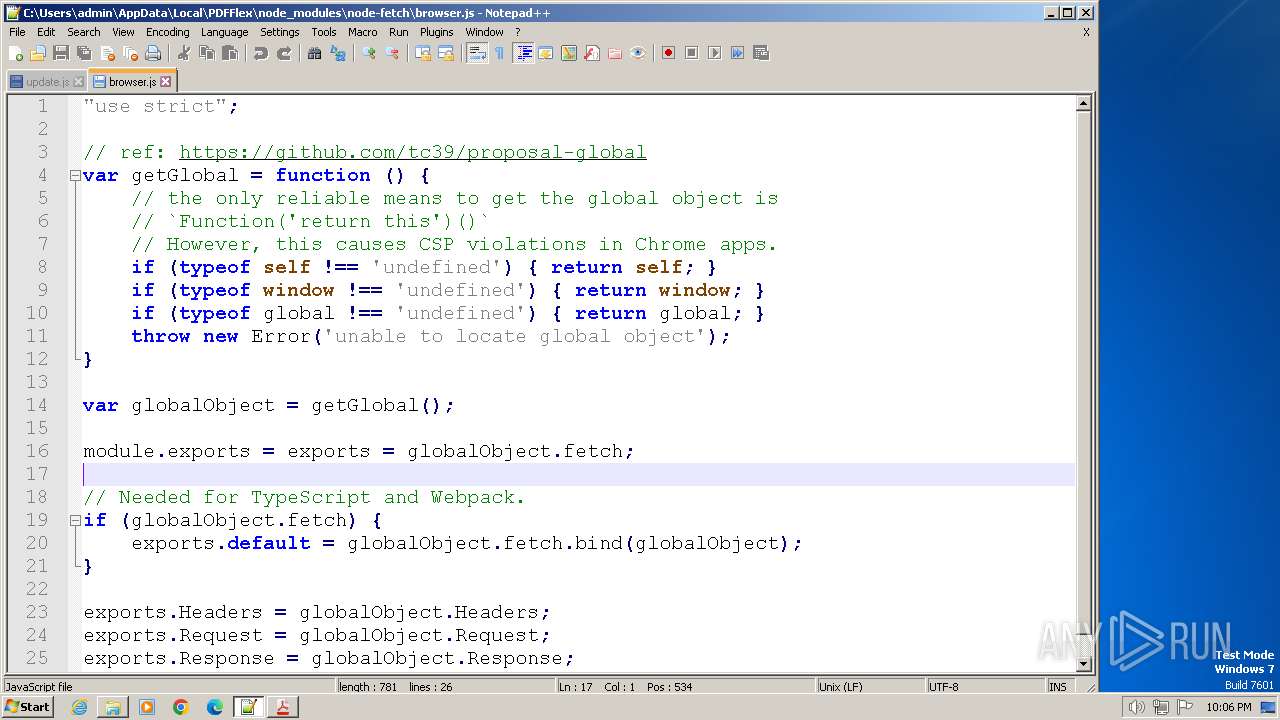Open the PDF app taskbar icon
Screen dimensions: 1280x720
click(283, 707)
